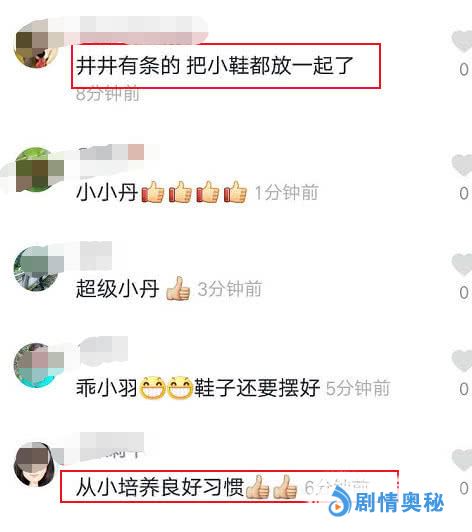The height and width of the screenshot is (532, 472).
Task: Like the comment about 井井有条的 小鞋
Action: (462, 41)
